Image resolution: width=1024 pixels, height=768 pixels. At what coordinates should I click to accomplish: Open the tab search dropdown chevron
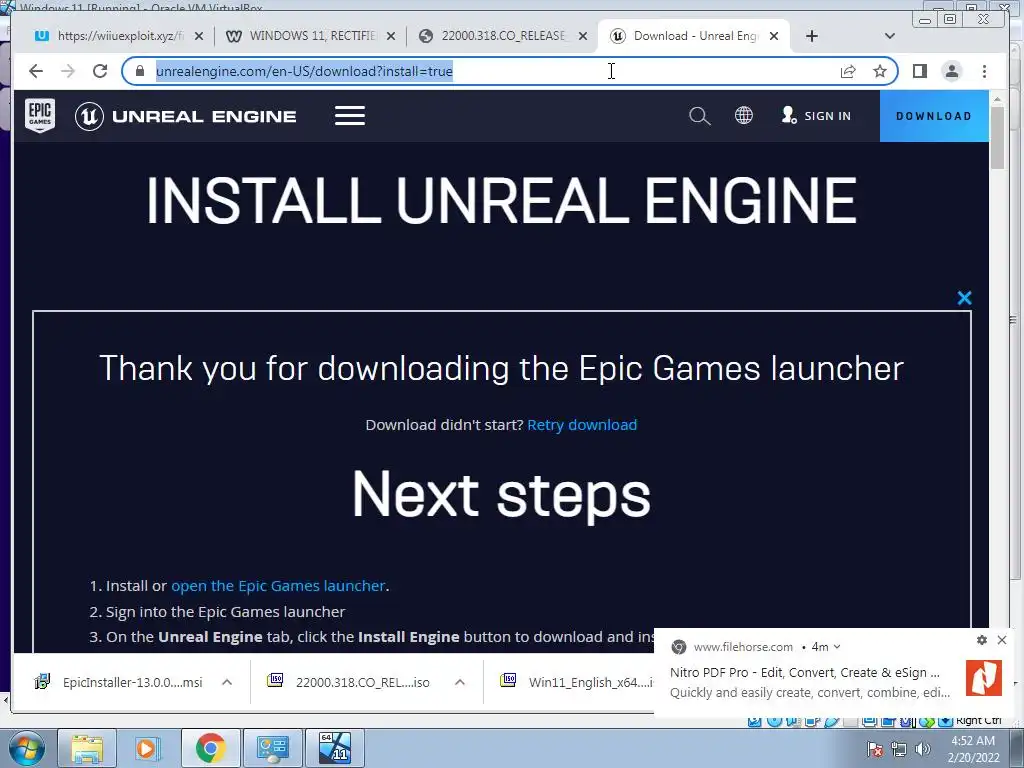point(889,36)
